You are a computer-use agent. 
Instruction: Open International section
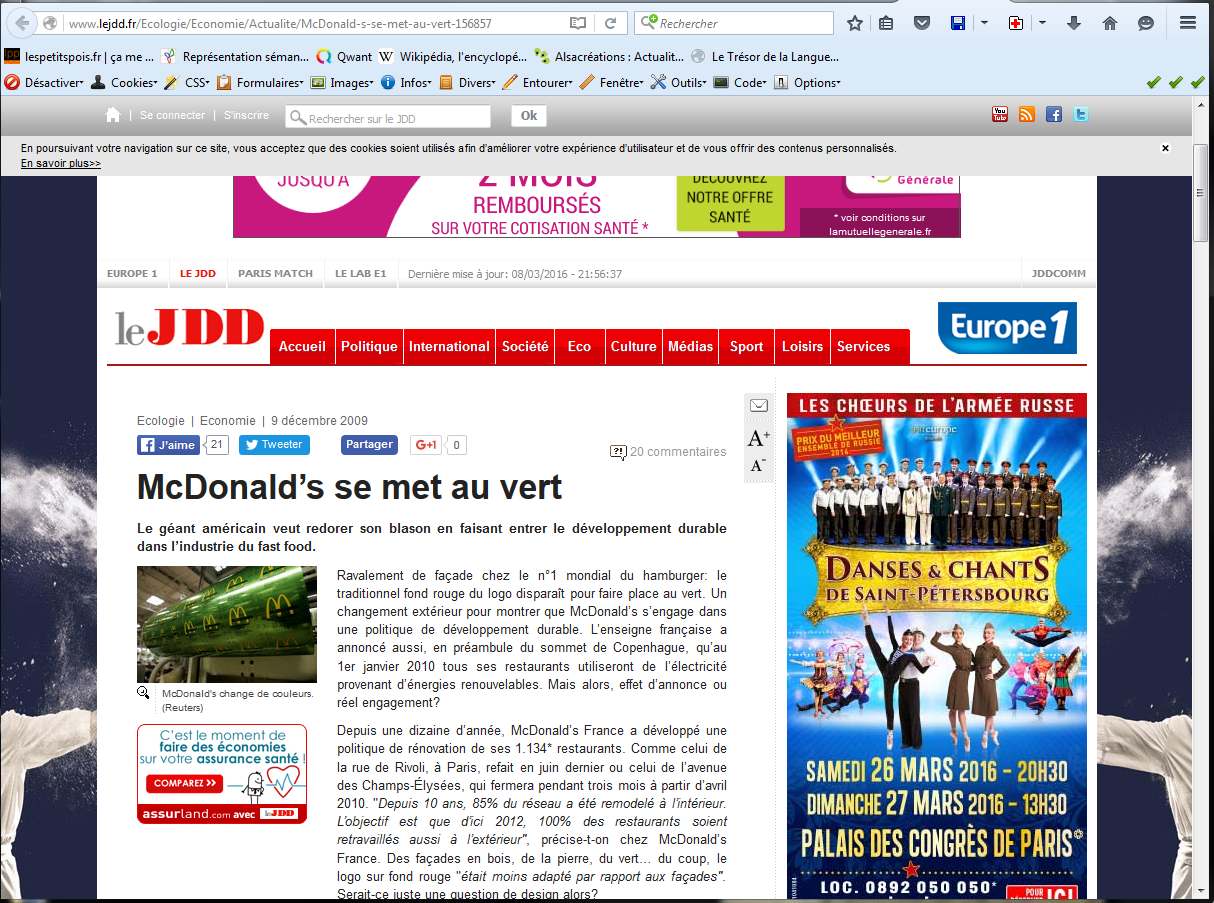[449, 347]
